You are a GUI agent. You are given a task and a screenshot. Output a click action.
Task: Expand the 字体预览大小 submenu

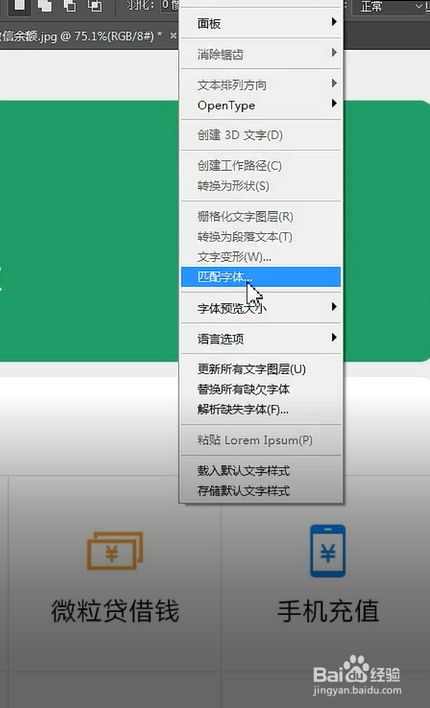[x=261, y=308]
